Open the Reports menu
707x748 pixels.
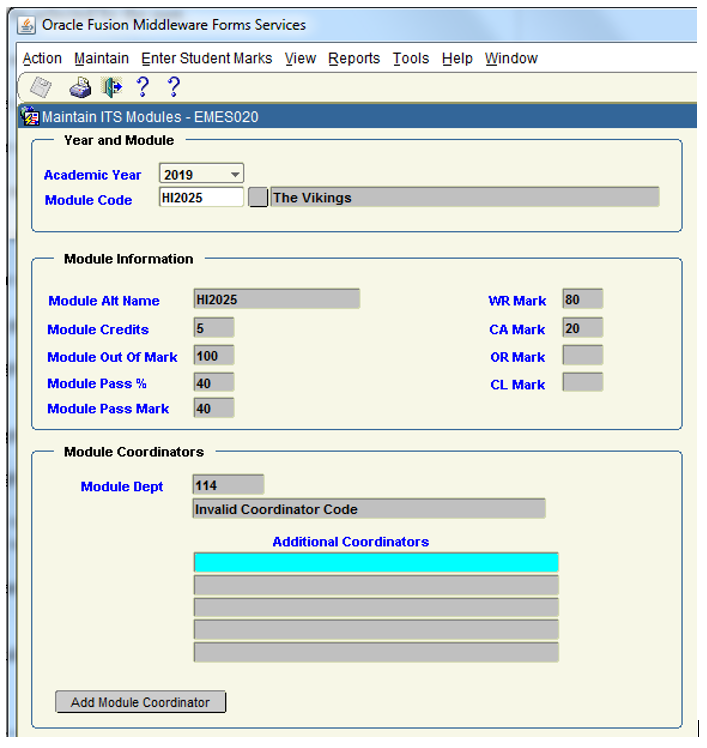click(x=354, y=59)
